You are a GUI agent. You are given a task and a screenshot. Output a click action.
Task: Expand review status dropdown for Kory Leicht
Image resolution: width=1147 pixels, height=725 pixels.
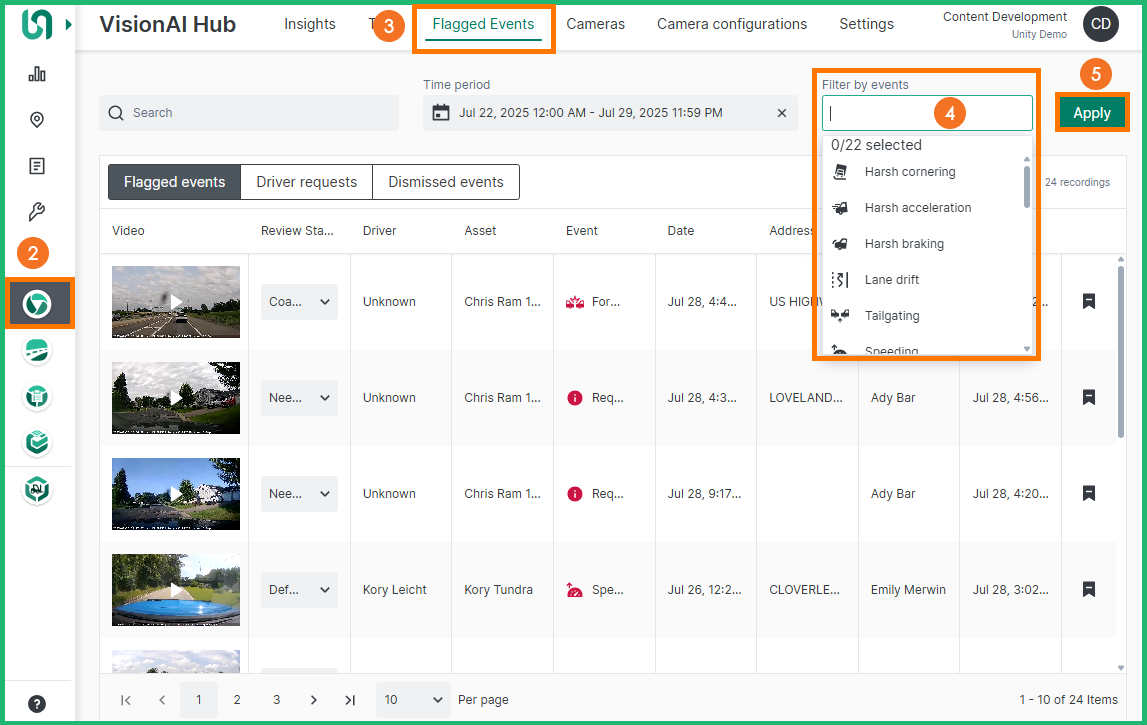tap(299, 590)
